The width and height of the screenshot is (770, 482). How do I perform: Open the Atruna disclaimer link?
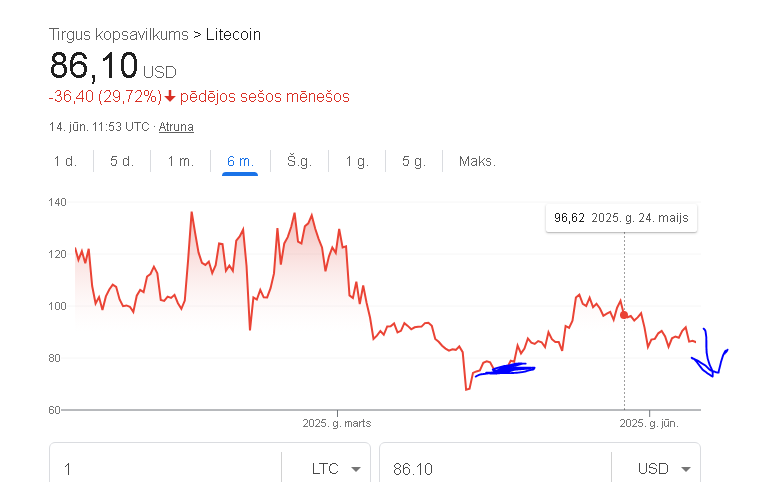click(x=176, y=127)
